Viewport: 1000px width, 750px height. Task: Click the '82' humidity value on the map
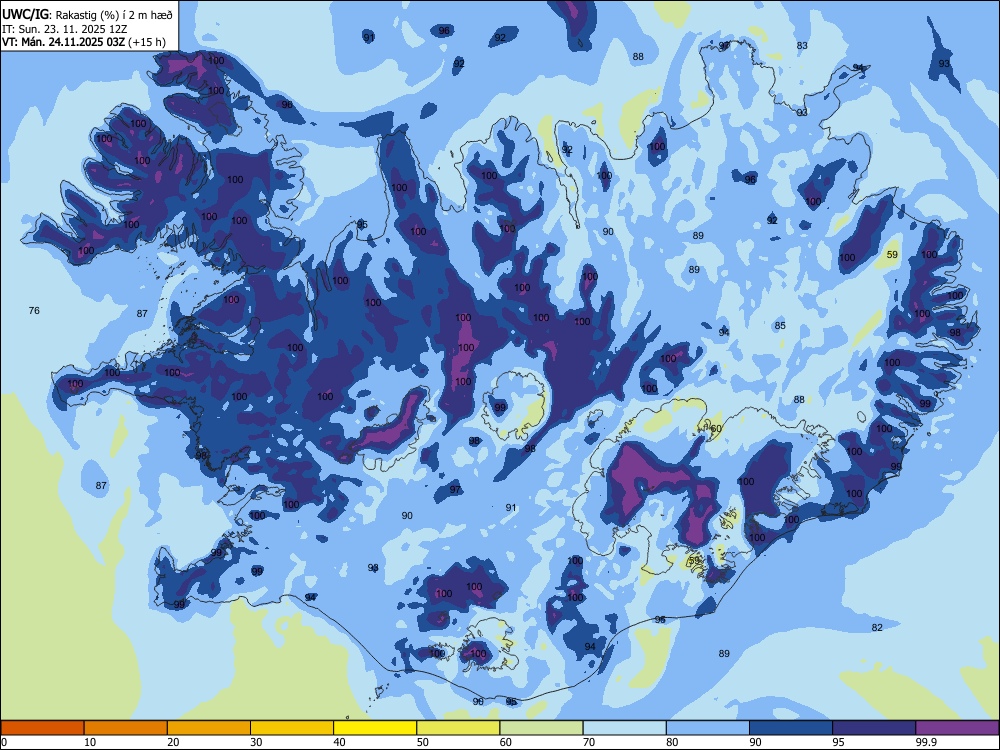point(877,628)
